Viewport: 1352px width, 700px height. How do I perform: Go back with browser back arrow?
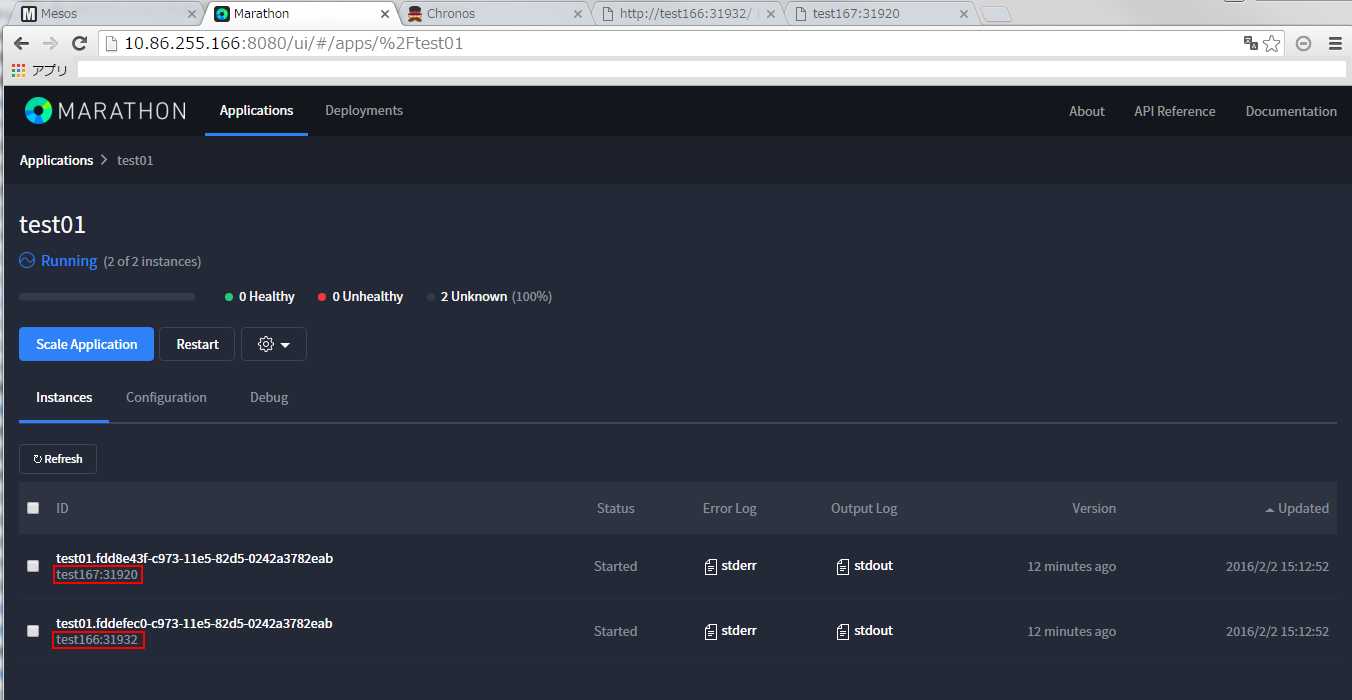pos(21,44)
